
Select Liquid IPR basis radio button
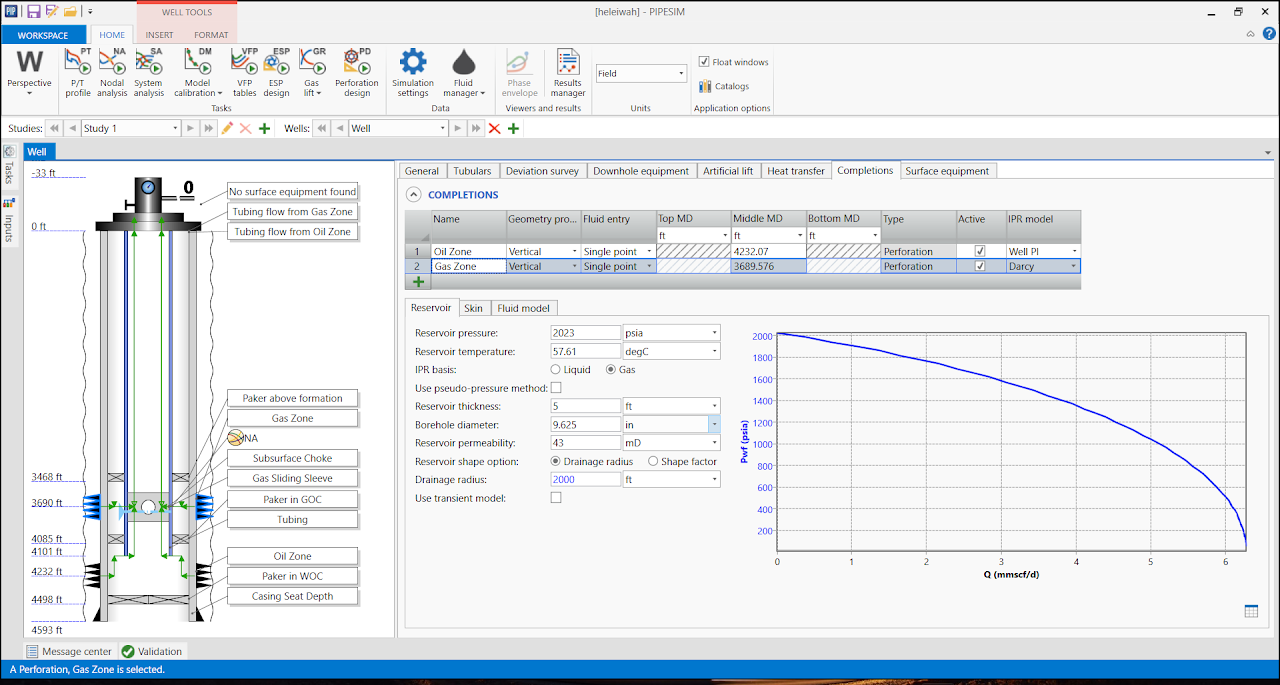pos(557,370)
